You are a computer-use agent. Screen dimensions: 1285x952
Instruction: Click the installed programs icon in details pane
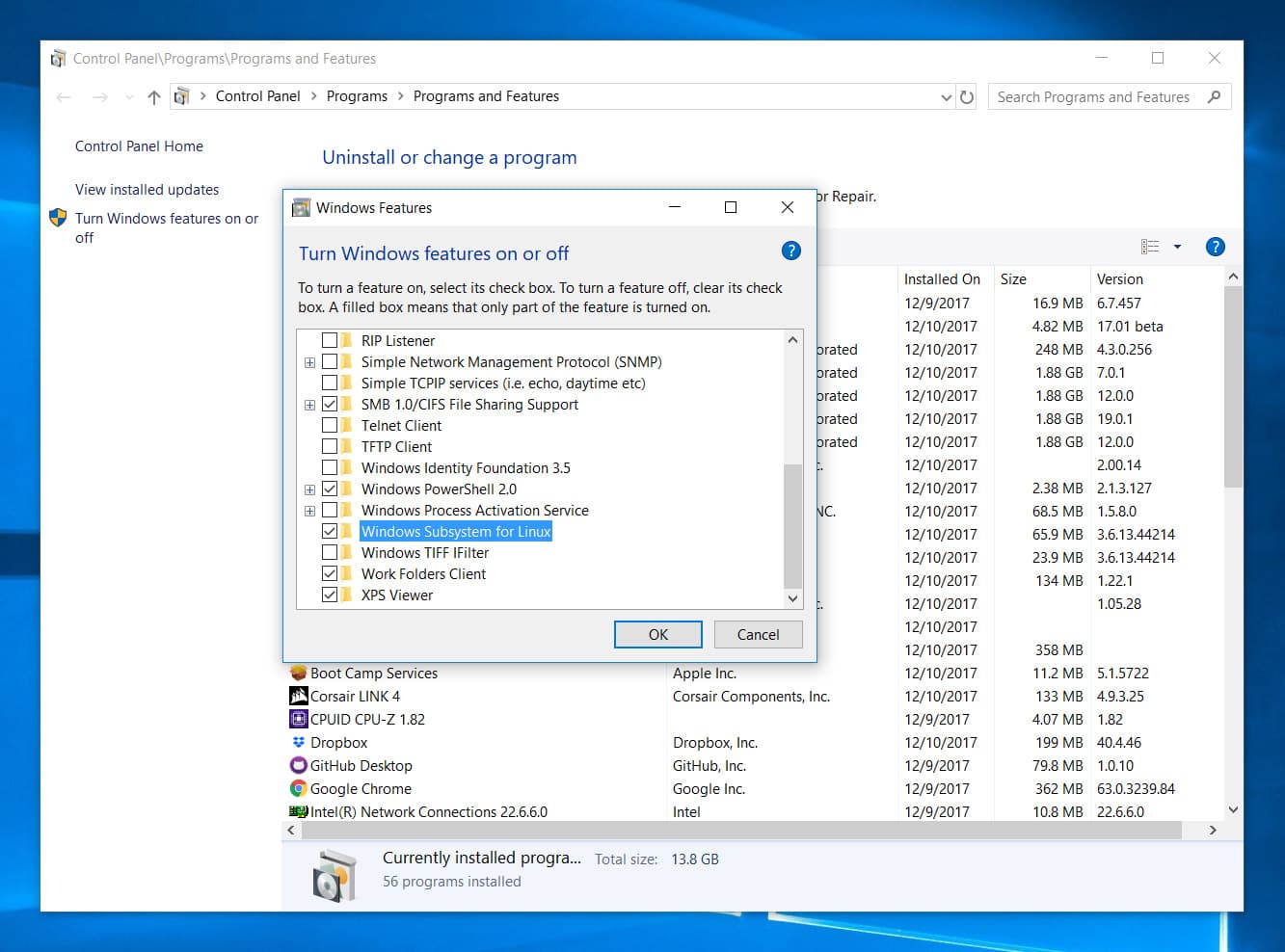pos(335,874)
